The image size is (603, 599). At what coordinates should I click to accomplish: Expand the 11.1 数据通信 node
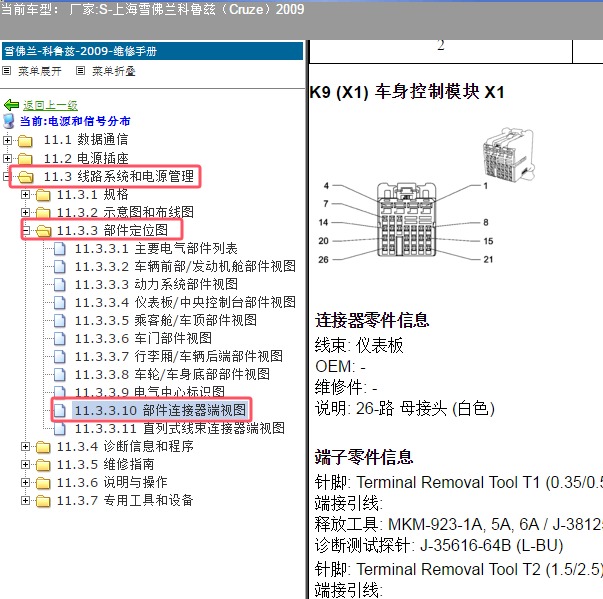[x=7, y=140]
